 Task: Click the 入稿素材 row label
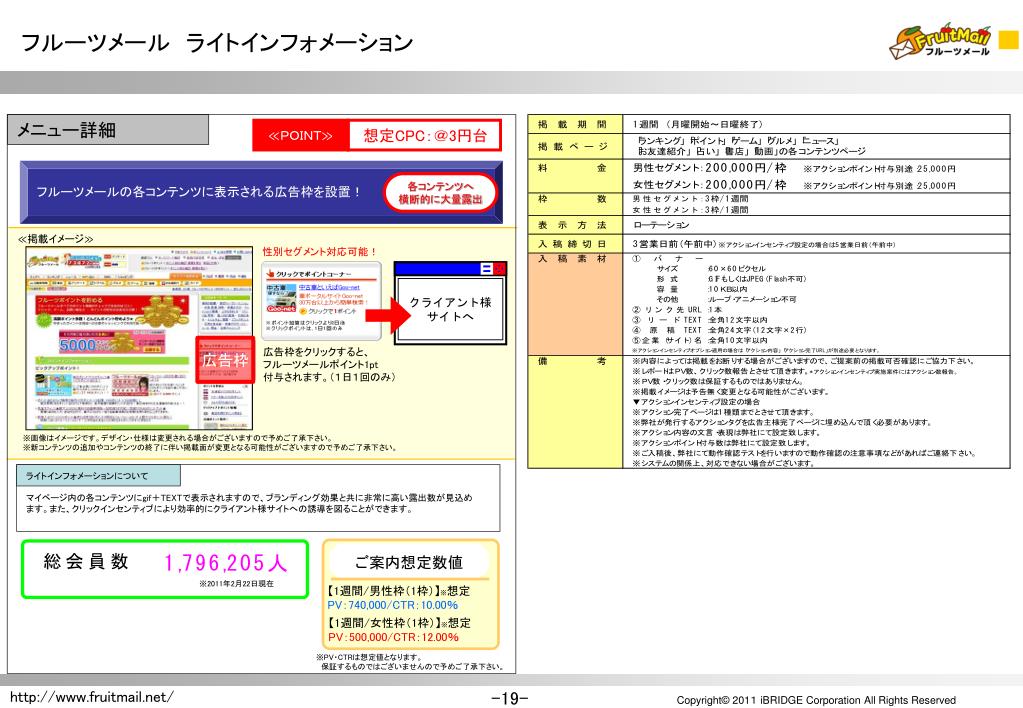click(x=572, y=259)
